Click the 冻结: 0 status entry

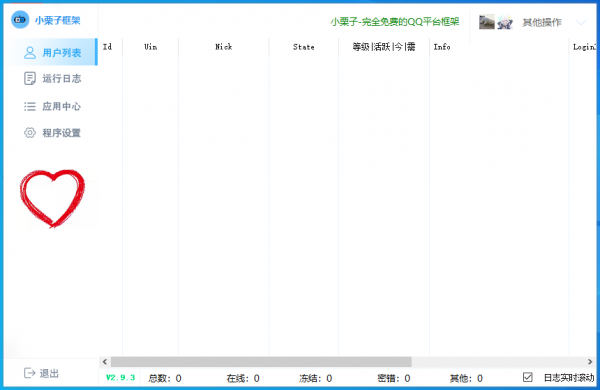(315, 379)
